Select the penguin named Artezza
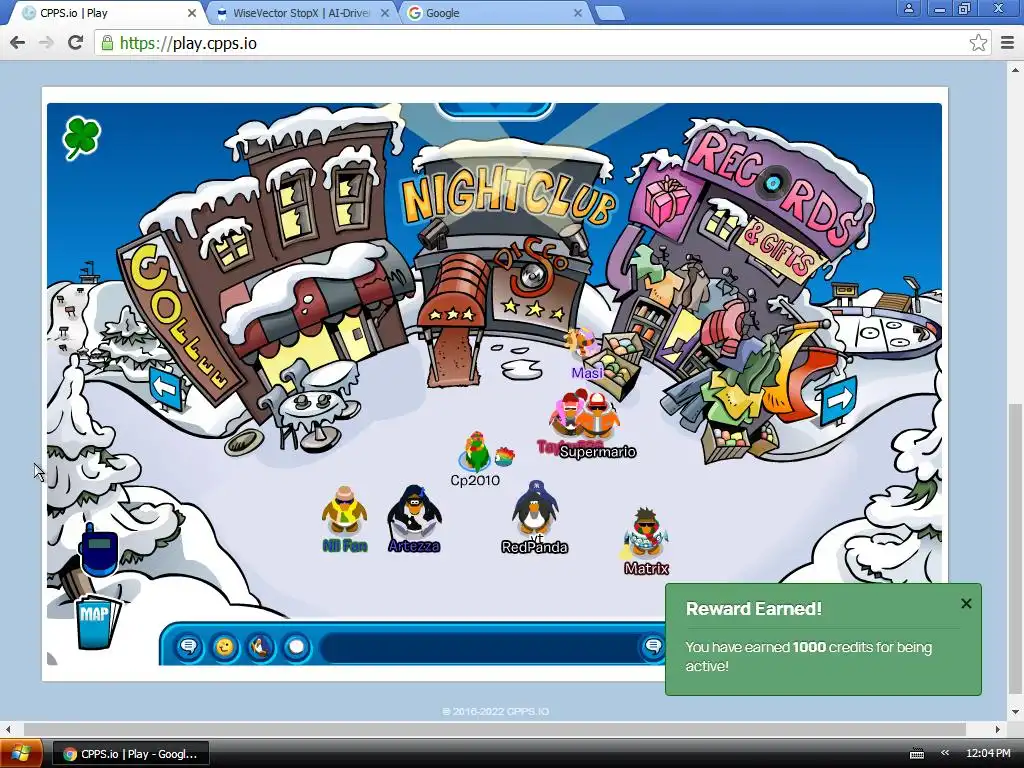The image size is (1024, 768). pos(414,511)
